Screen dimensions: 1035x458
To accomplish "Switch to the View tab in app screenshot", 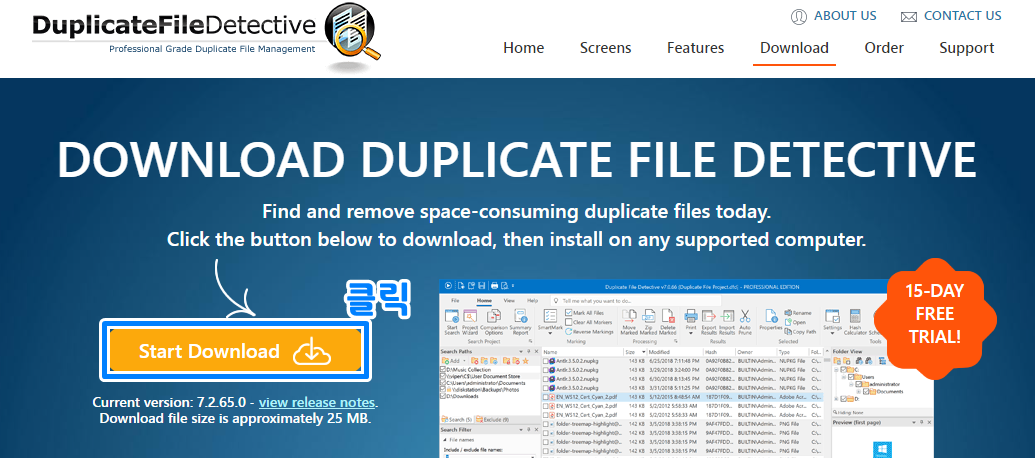I will tap(509, 300).
